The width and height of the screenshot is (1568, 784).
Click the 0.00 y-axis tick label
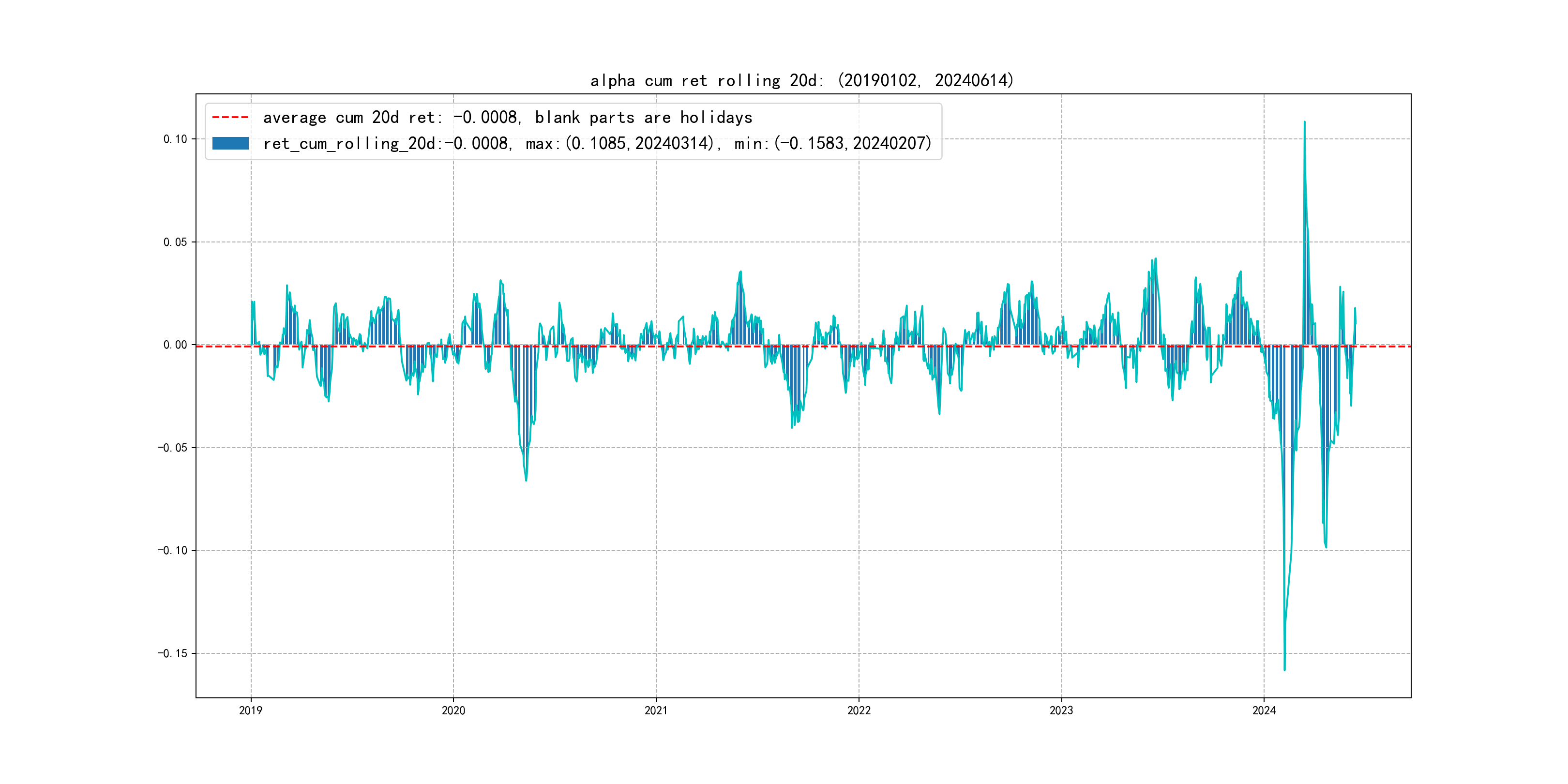point(175,345)
